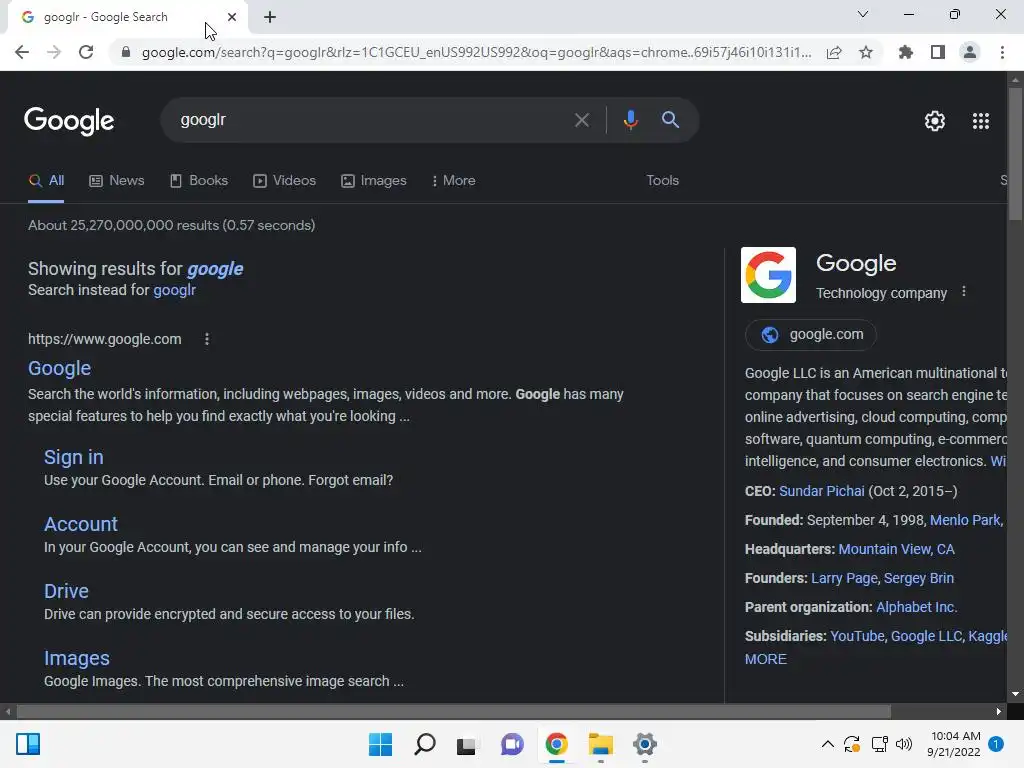Open the notification badge in the tray
Image resolution: width=1024 pixels, height=768 pixels.
tap(996, 744)
